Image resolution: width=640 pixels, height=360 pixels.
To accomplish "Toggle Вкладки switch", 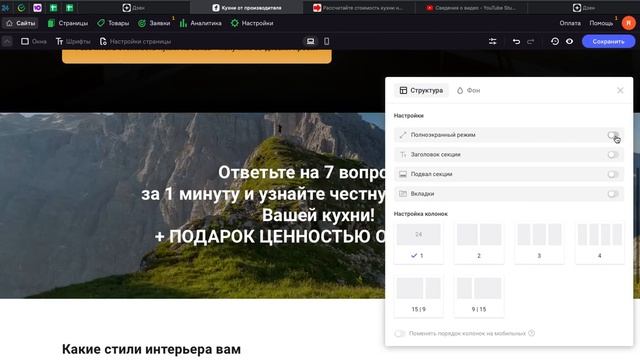I will (x=613, y=194).
